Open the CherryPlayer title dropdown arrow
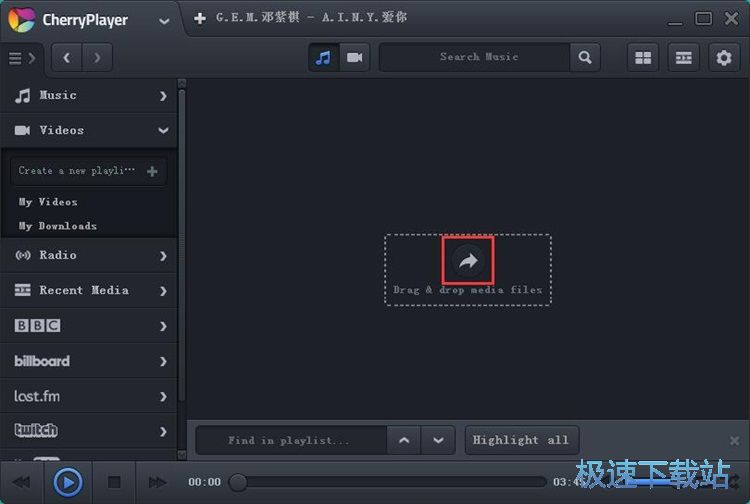 point(164,22)
